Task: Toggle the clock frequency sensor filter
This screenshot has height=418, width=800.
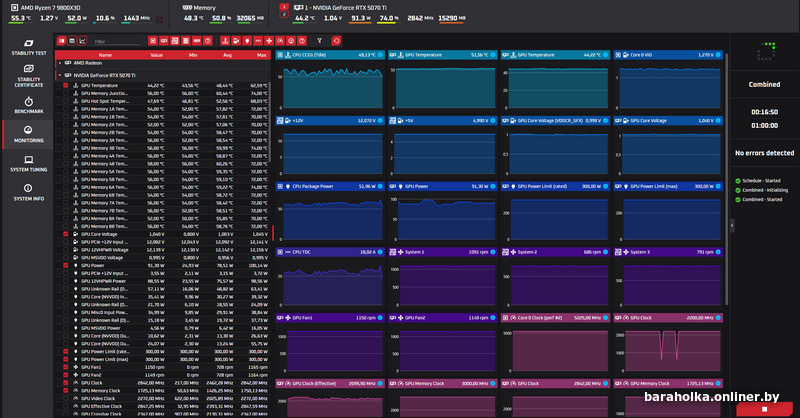Action: tap(280, 41)
